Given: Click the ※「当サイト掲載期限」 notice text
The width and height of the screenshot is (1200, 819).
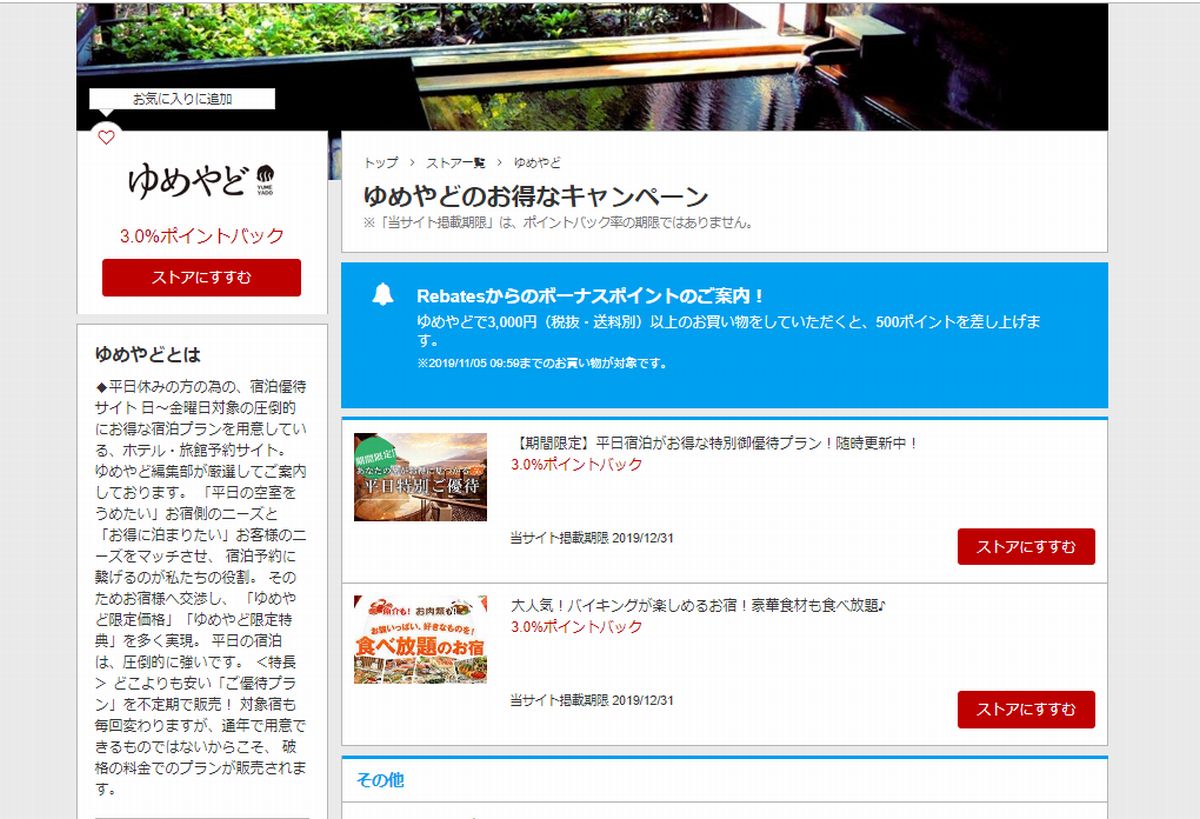Looking at the screenshot, I should coord(558,223).
